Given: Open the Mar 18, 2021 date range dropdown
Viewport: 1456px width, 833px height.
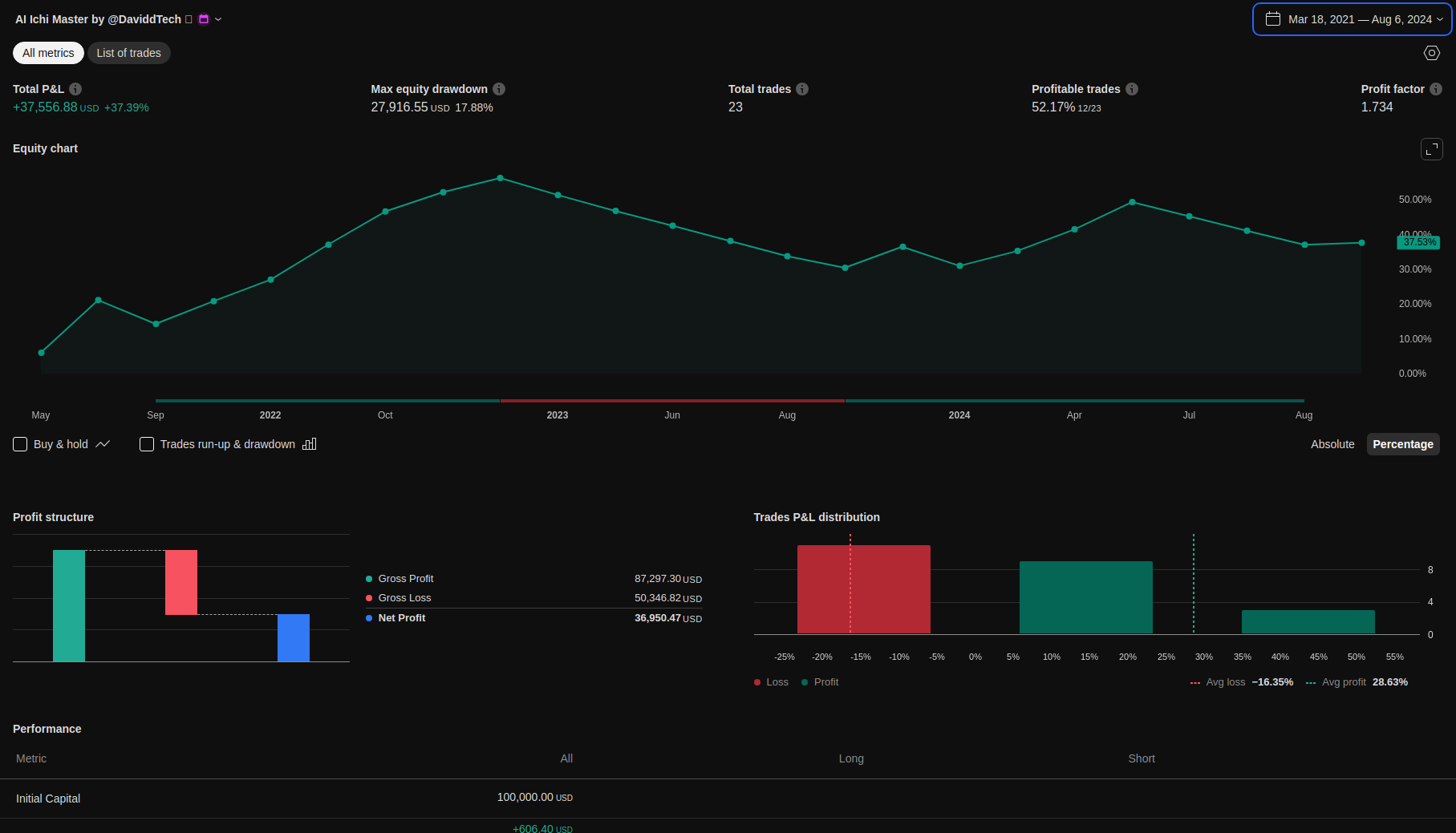Looking at the screenshot, I should tap(1353, 19).
